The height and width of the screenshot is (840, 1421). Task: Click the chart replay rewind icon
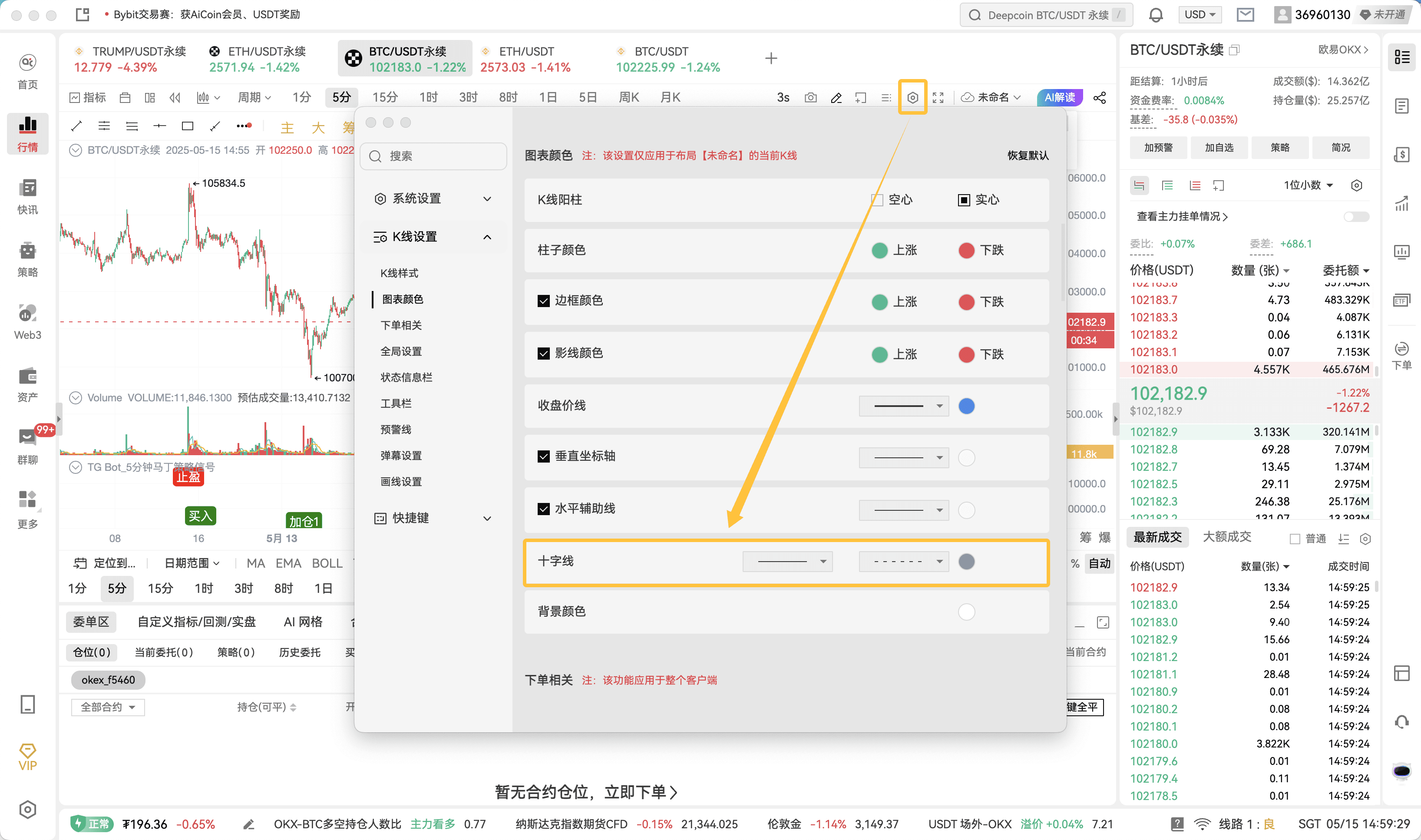pyautogui.click(x=175, y=97)
